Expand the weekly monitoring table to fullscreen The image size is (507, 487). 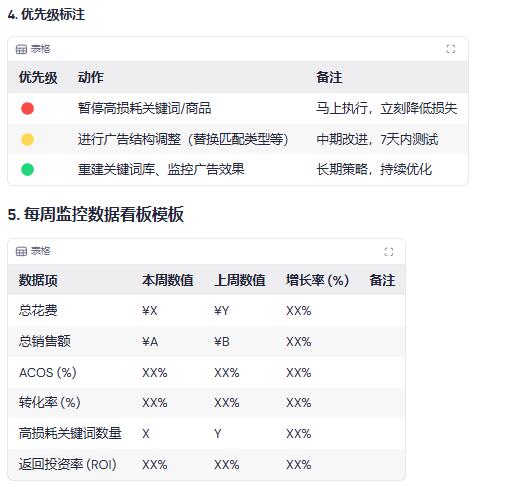[389, 252]
